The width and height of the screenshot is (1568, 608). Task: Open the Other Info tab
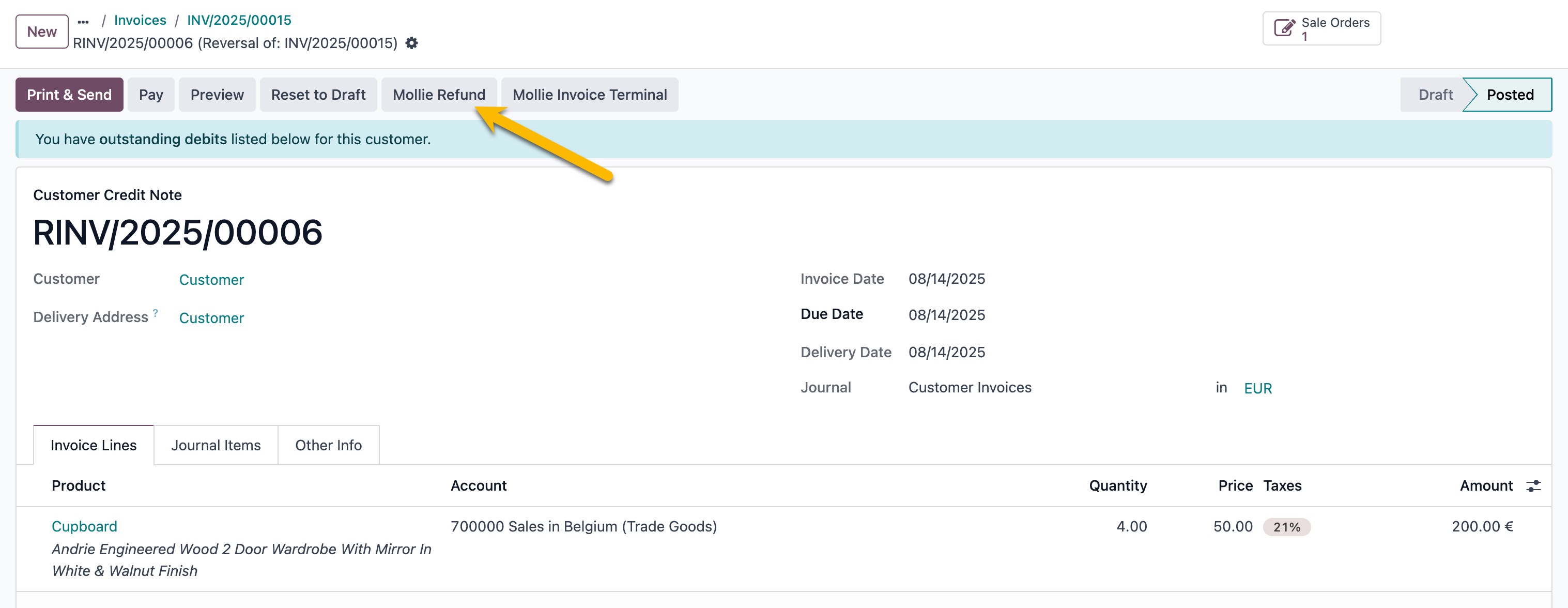(x=328, y=445)
